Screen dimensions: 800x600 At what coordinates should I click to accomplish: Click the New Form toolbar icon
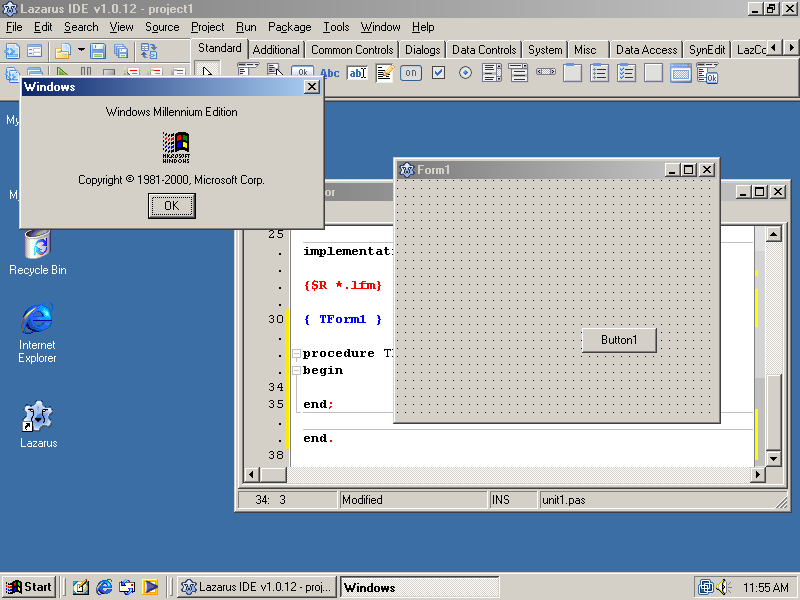pyautogui.click(x=34, y=51)
